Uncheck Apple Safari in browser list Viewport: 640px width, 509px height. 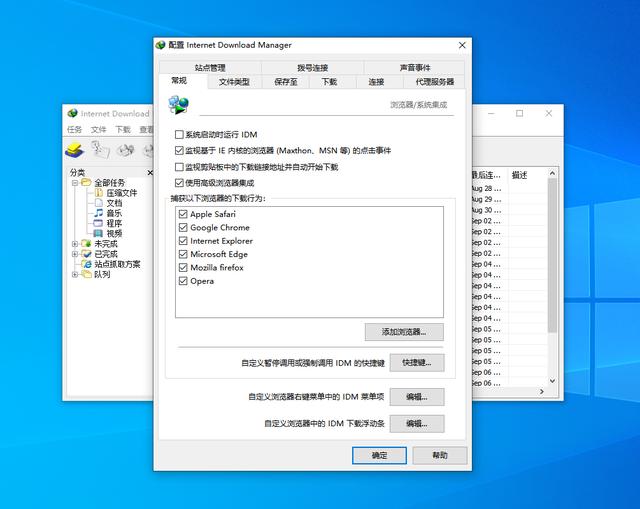[x=183, y=214]
